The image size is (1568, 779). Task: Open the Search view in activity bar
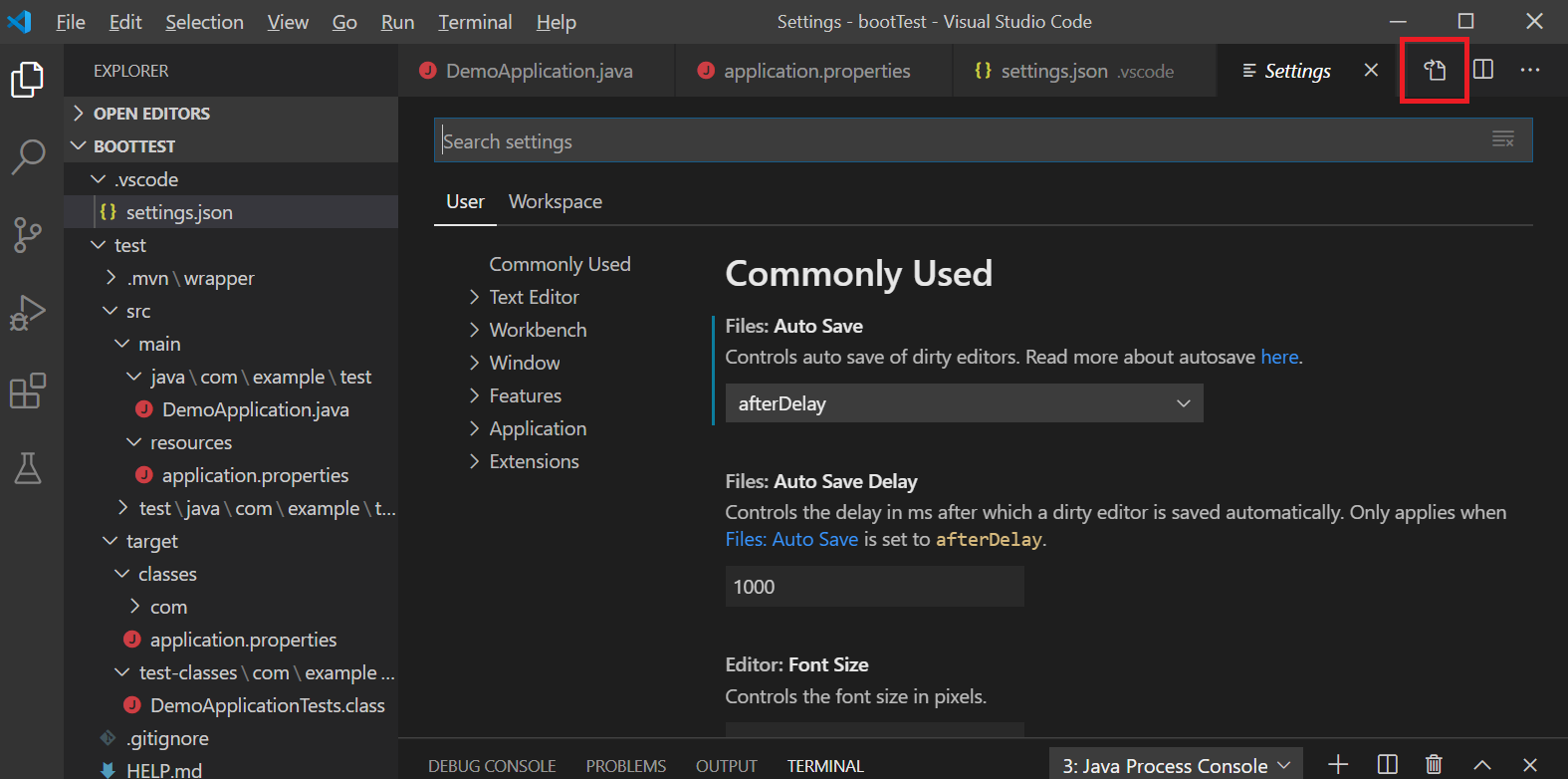[28, 156]
